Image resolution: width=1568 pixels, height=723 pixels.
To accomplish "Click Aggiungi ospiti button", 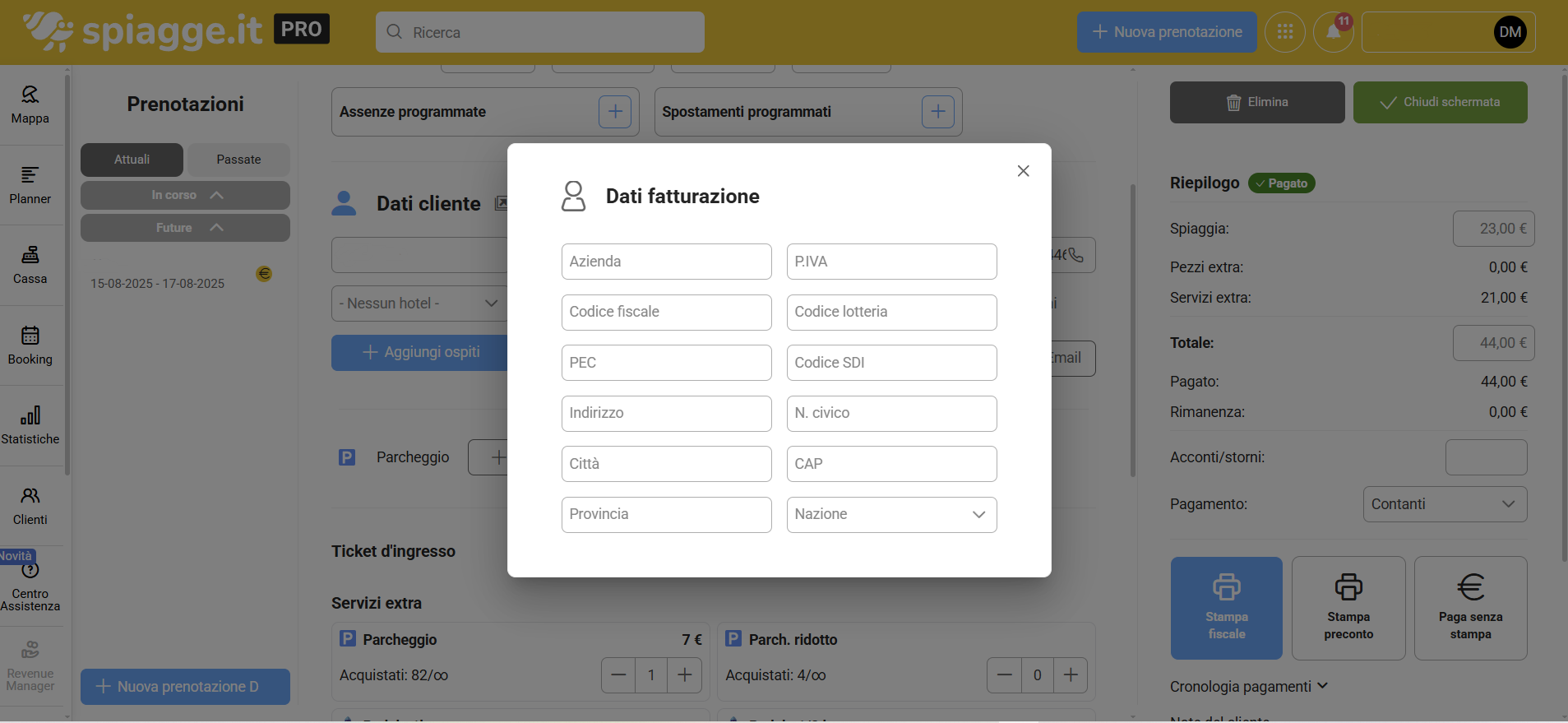I will click(x=420, y=353).
